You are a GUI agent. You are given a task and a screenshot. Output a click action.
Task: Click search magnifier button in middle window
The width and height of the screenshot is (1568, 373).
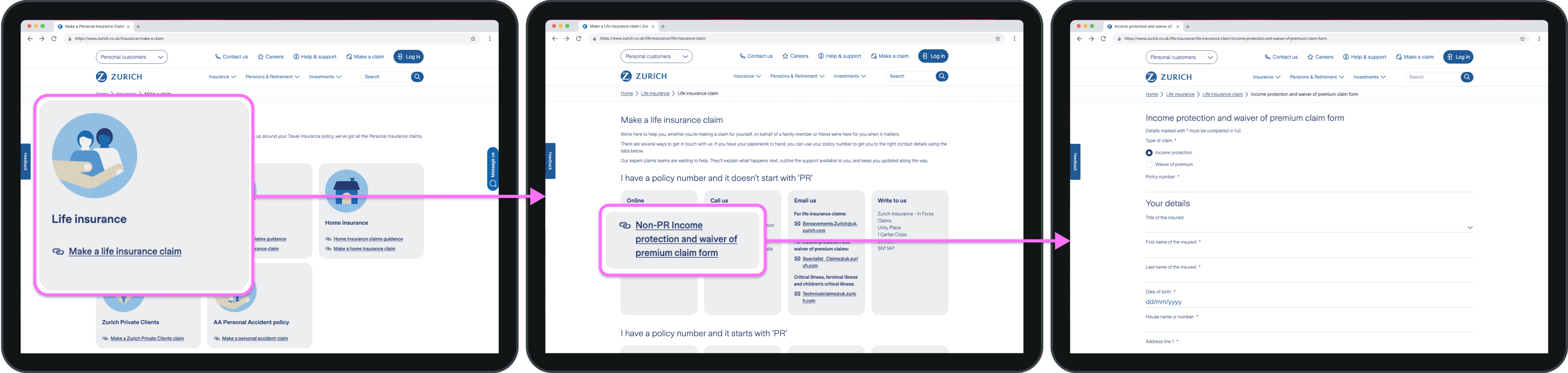[942, 76]
